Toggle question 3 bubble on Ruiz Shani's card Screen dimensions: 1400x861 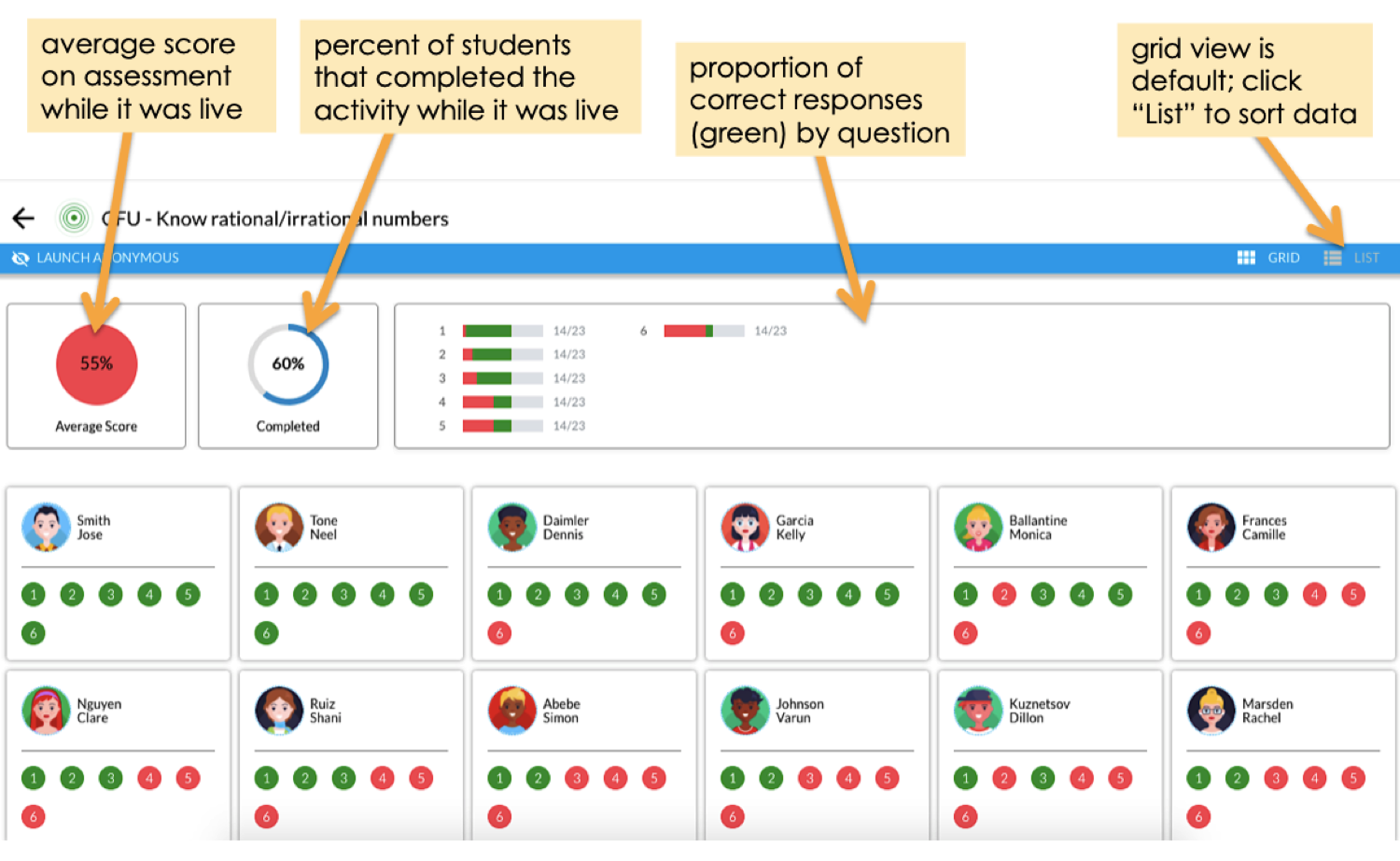click(x=343, y=777)
